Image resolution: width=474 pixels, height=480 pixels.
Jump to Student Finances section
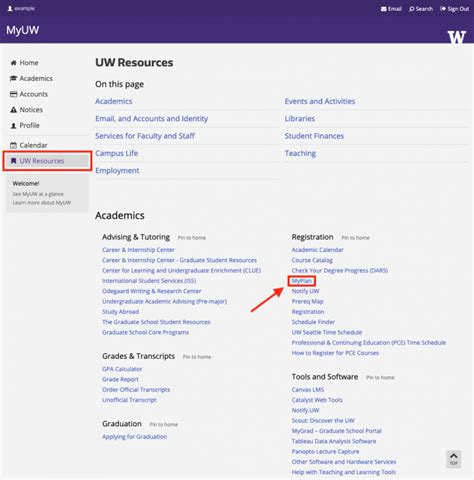[314, 136]
